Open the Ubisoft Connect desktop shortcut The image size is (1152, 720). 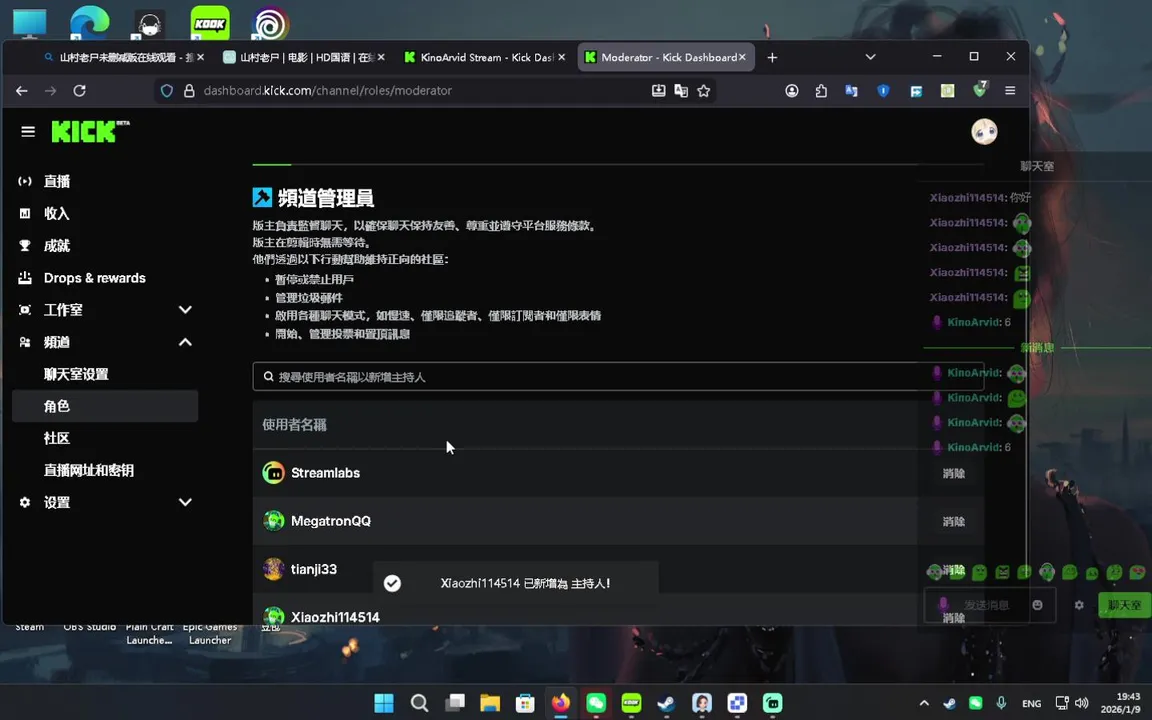(270, 23)
